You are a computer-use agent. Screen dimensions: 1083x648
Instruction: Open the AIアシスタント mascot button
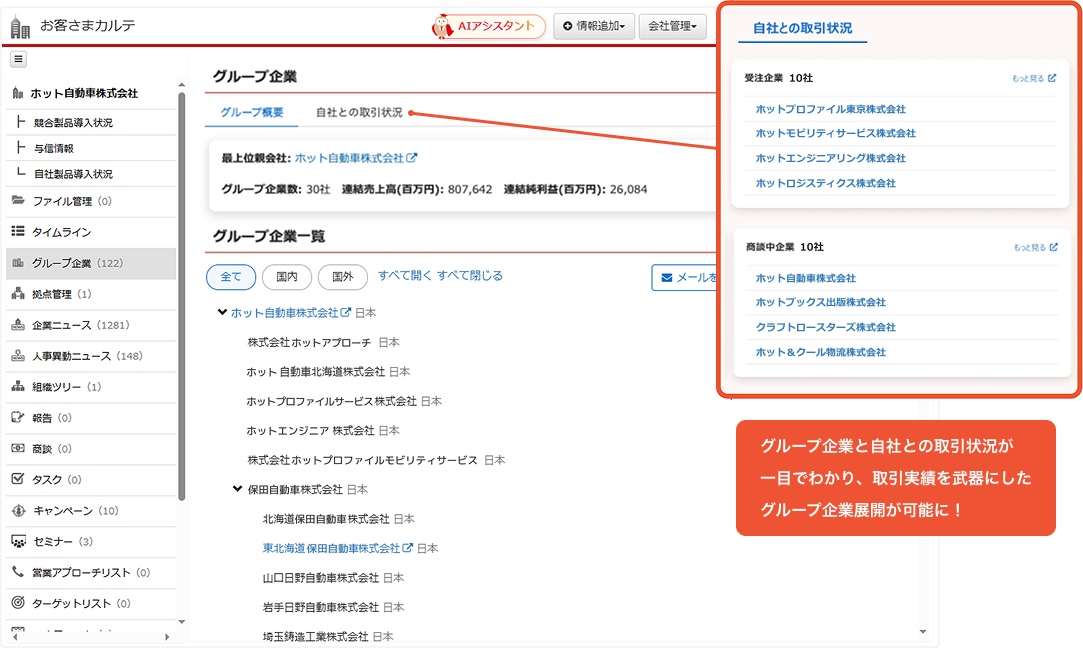[489, 27]
